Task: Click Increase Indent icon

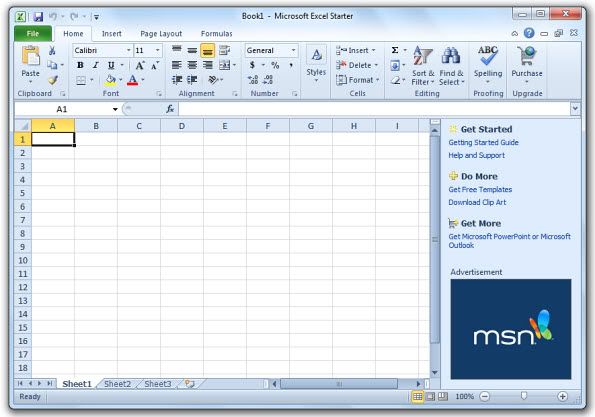Action: 192,80
